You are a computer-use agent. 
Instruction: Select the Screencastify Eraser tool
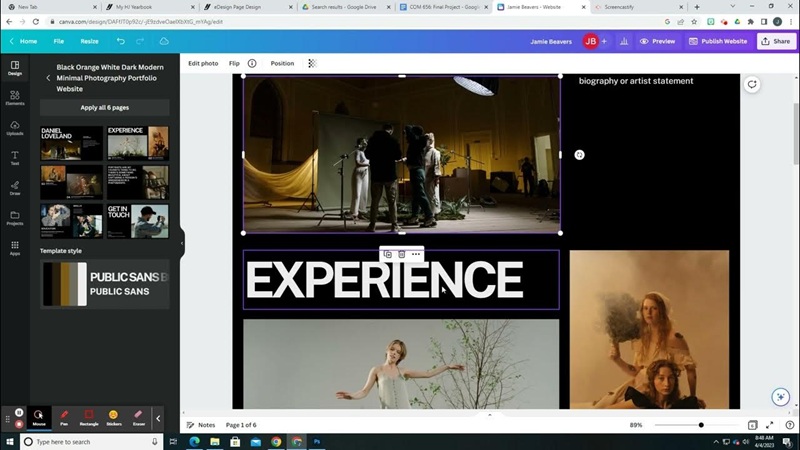(139, 417)
